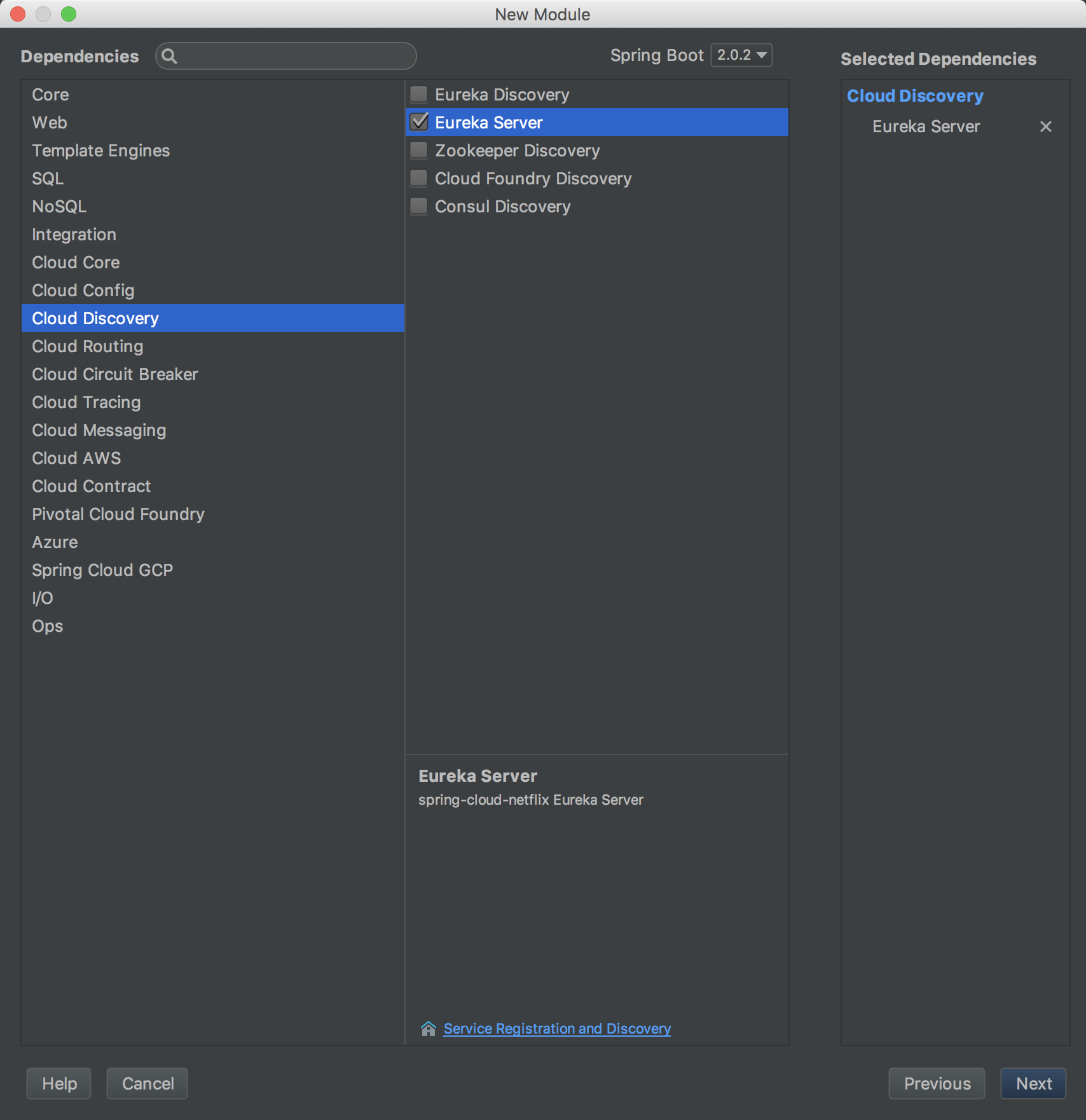The width and height of the screenshot is (1086, 1120).
Task: Open the Spring Boot version dropdown
Action: [x=741, y=55]
